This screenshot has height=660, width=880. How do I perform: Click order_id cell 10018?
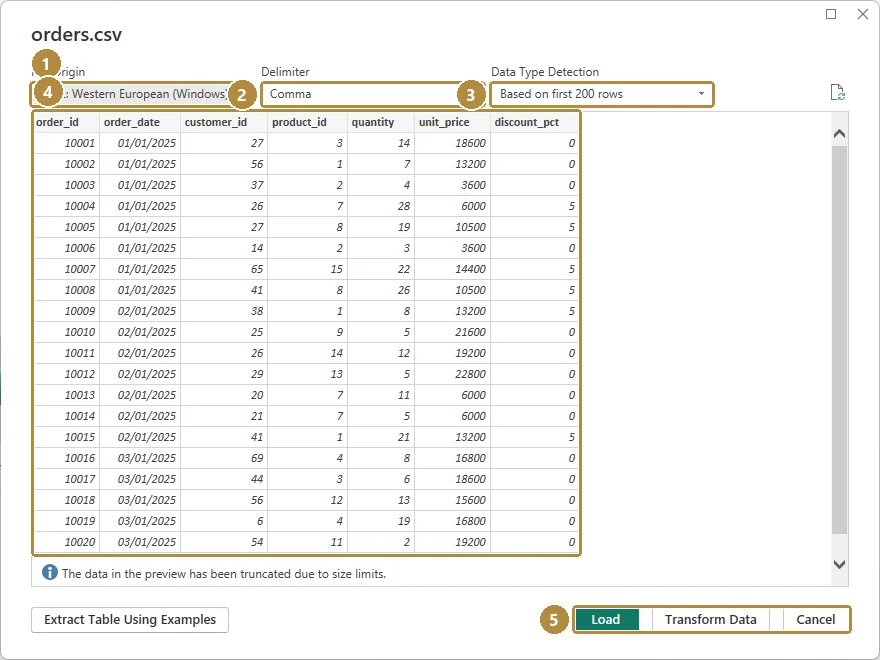click(x=67, y=499)
